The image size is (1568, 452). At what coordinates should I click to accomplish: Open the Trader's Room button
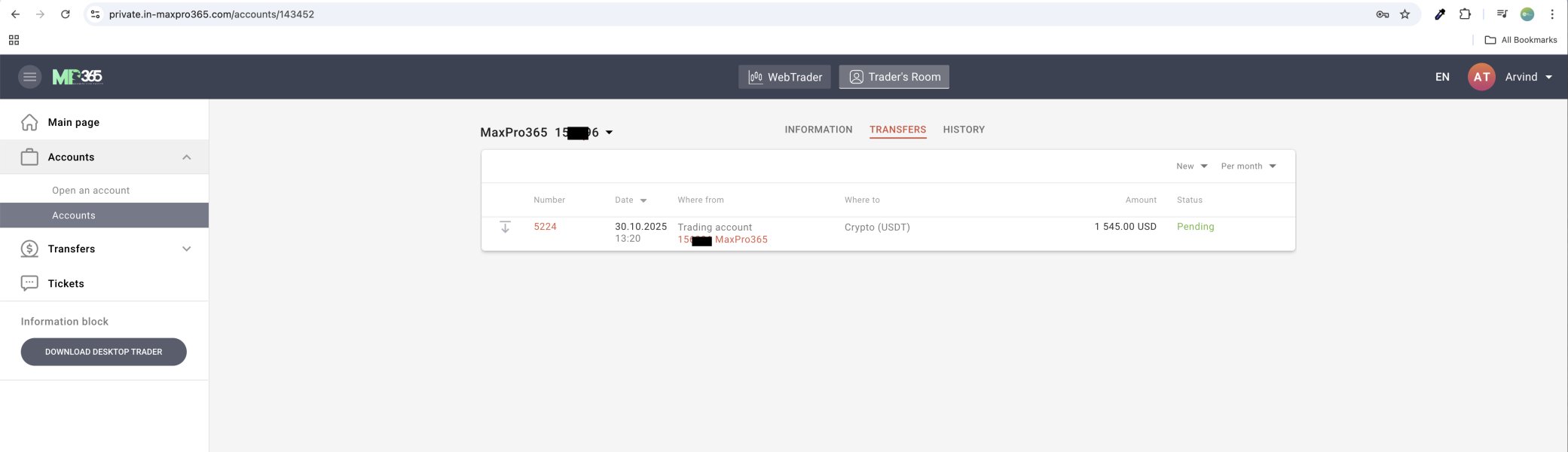click(x=894, y=77)
